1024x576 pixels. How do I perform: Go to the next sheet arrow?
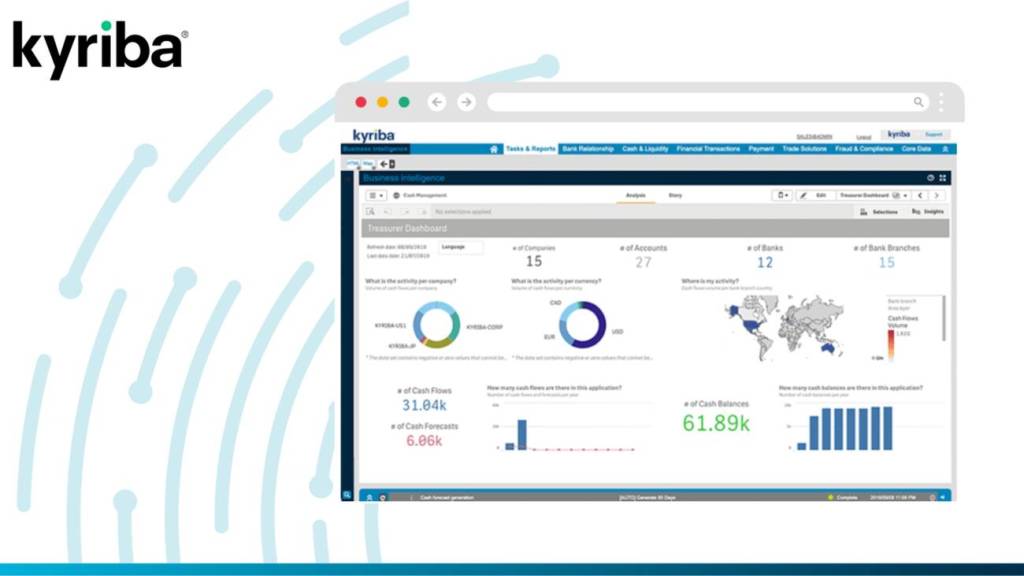pyautogui.click(x=937, y=195)
